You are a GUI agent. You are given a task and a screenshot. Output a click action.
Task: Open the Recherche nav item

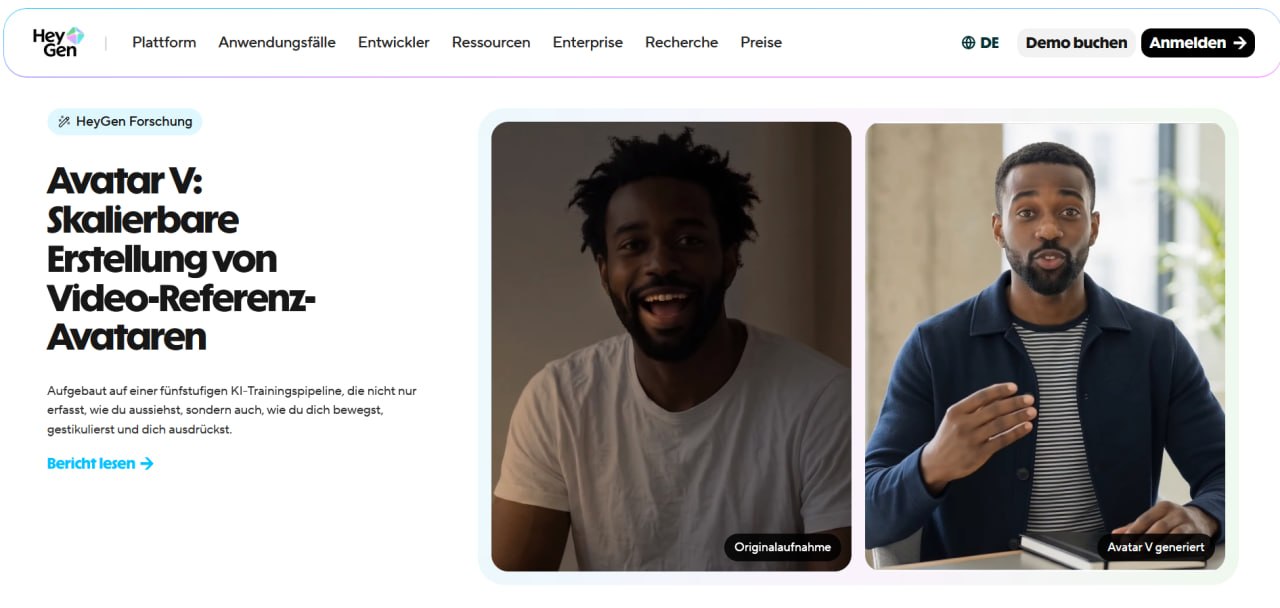[682, 43]
